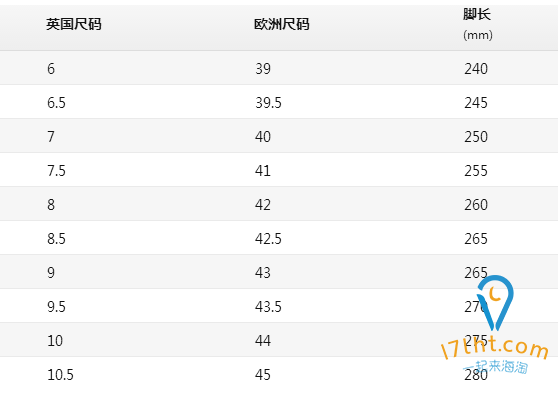Click EU size 45 cell
Screen dimensions: 558x394
[x=263, y=375]
